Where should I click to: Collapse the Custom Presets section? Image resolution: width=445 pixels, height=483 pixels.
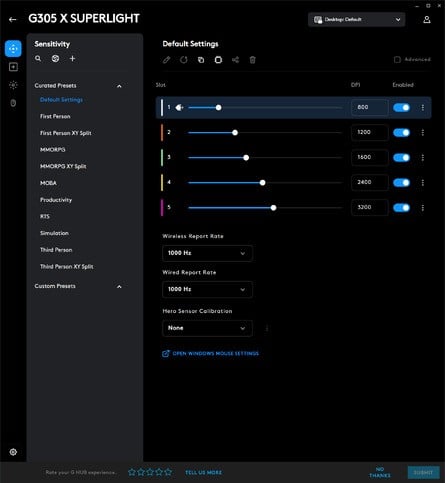[119, 286]
